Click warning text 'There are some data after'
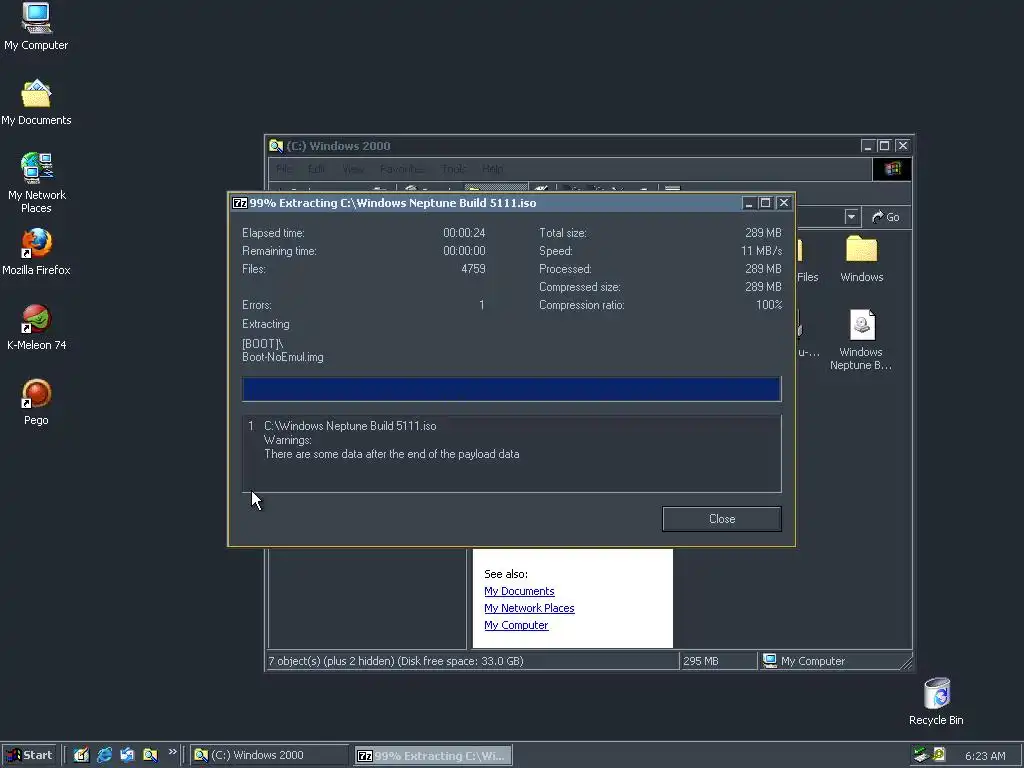1024x768 pixels. click(x=392, y=454)
